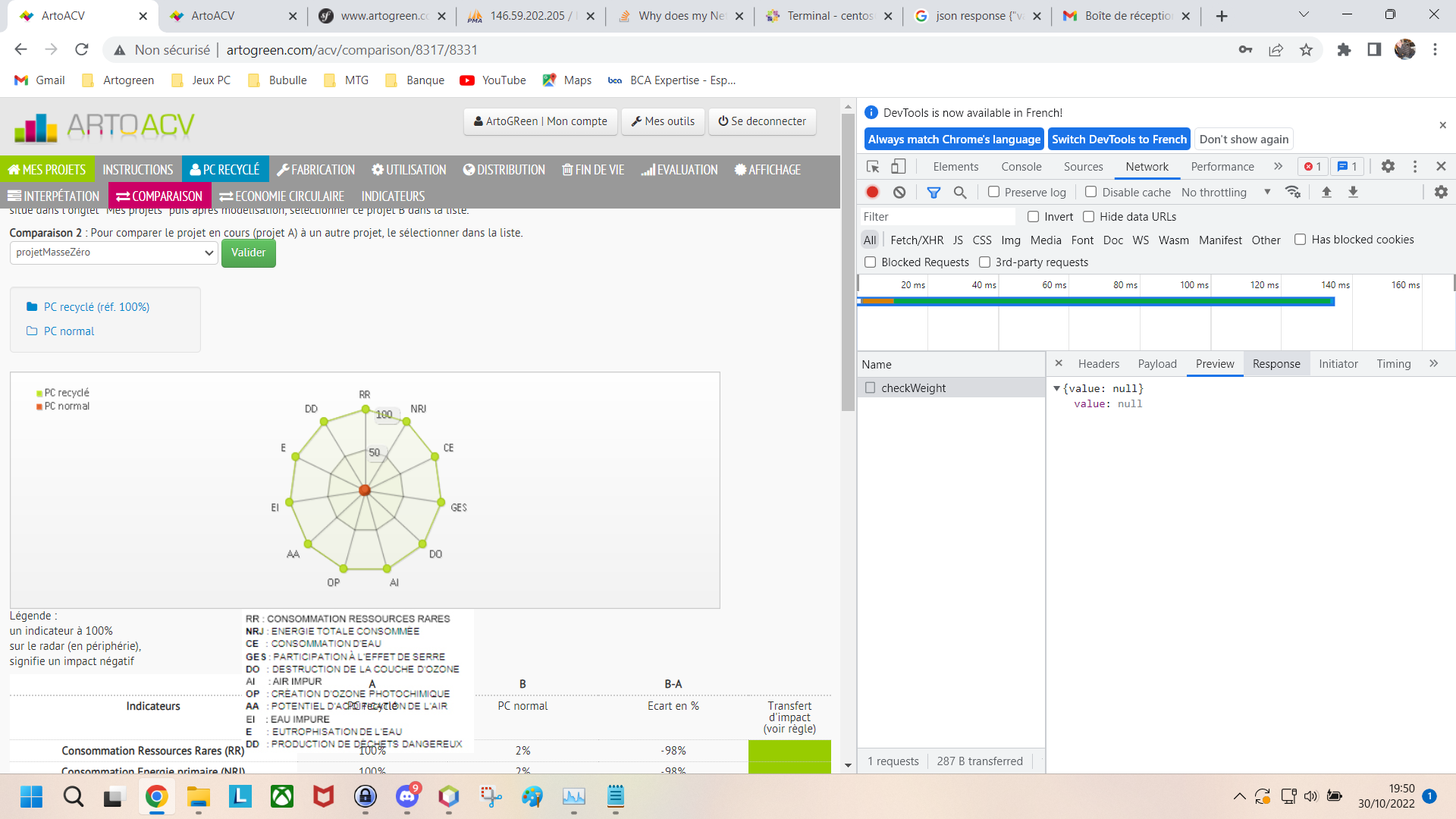The width and height of the screenshot is (1456, 819).
Task: Click the Valider button
Action: [x=248, y=253]
